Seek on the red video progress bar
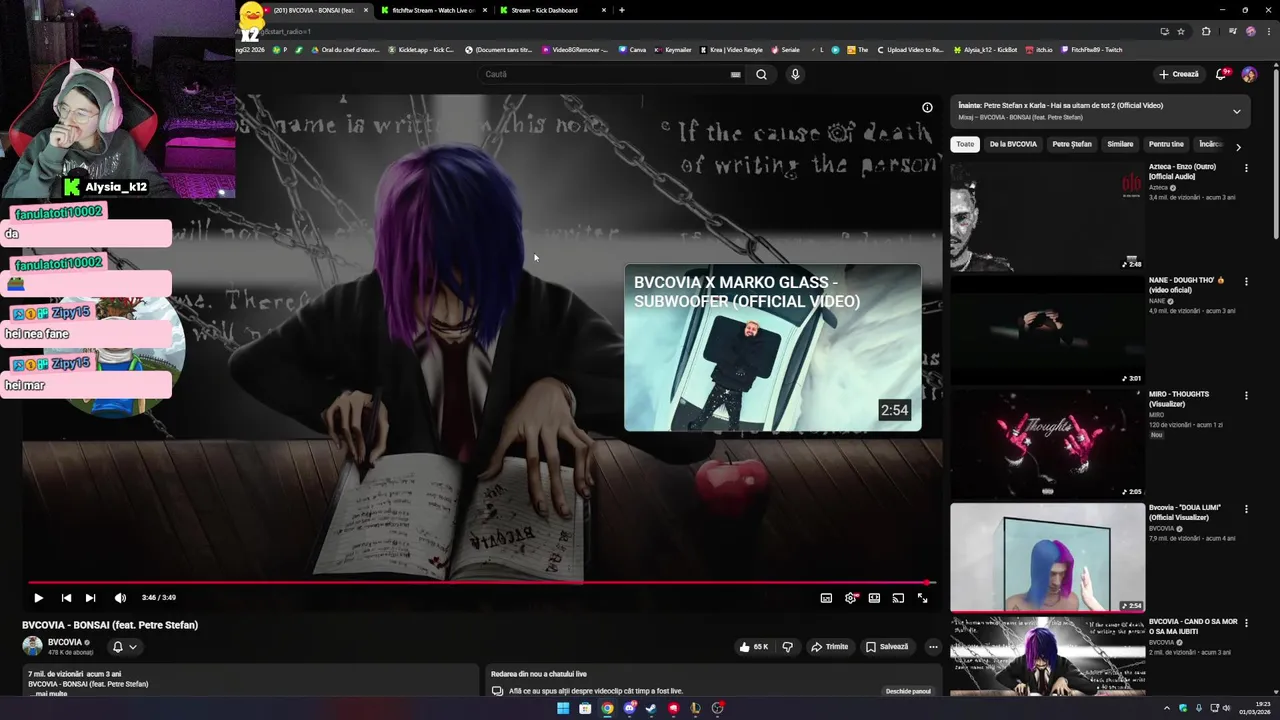 482,582
